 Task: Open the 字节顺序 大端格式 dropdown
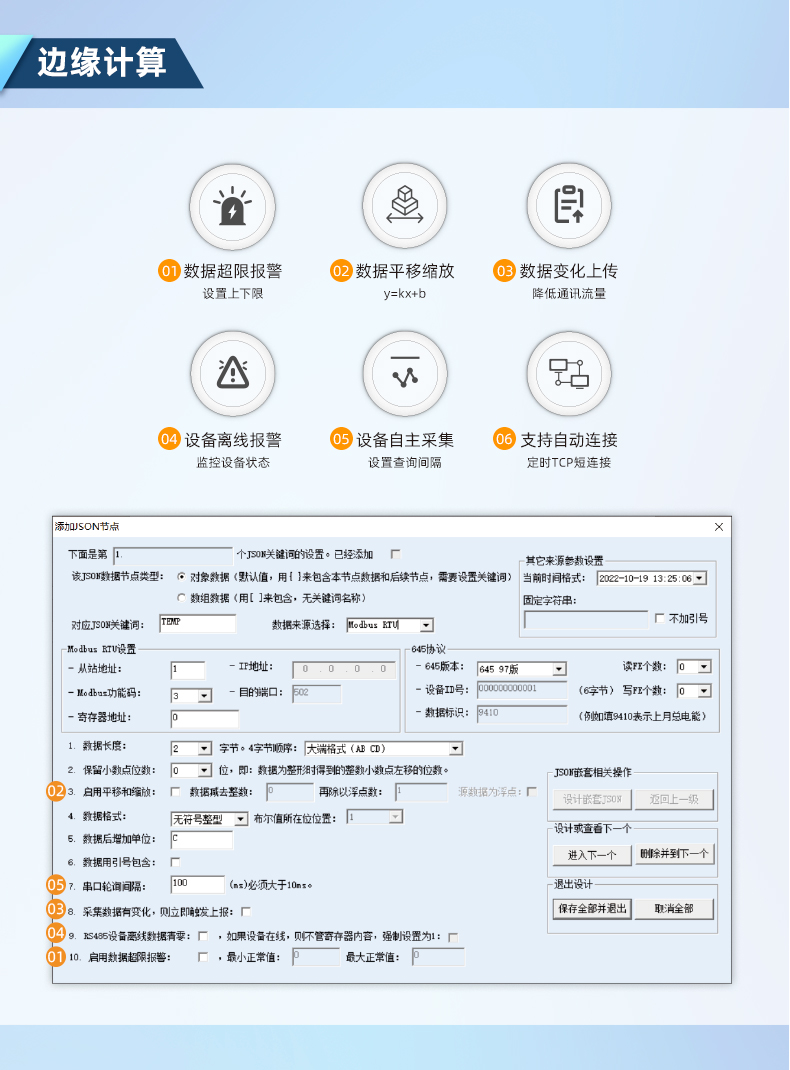click(x=455, y=748)
